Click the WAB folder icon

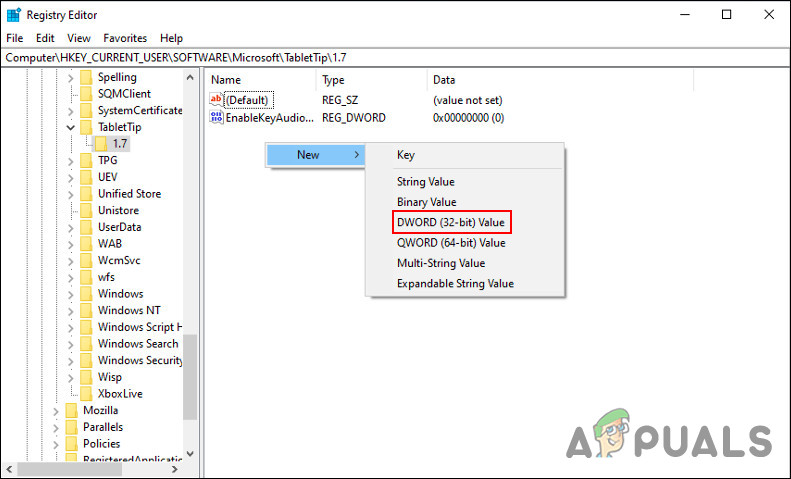click(86, 244)
